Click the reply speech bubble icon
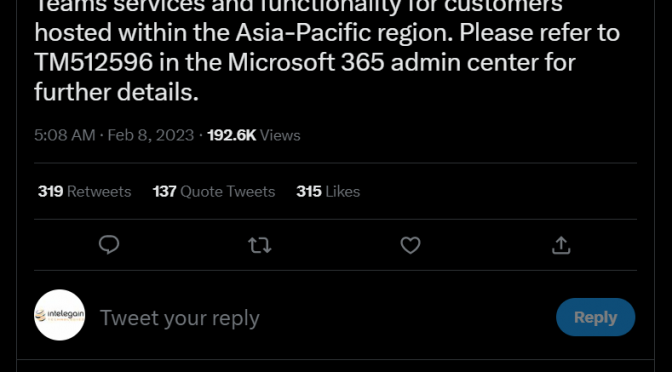Screen dimensions: 672x372 [x=109, y=245]
